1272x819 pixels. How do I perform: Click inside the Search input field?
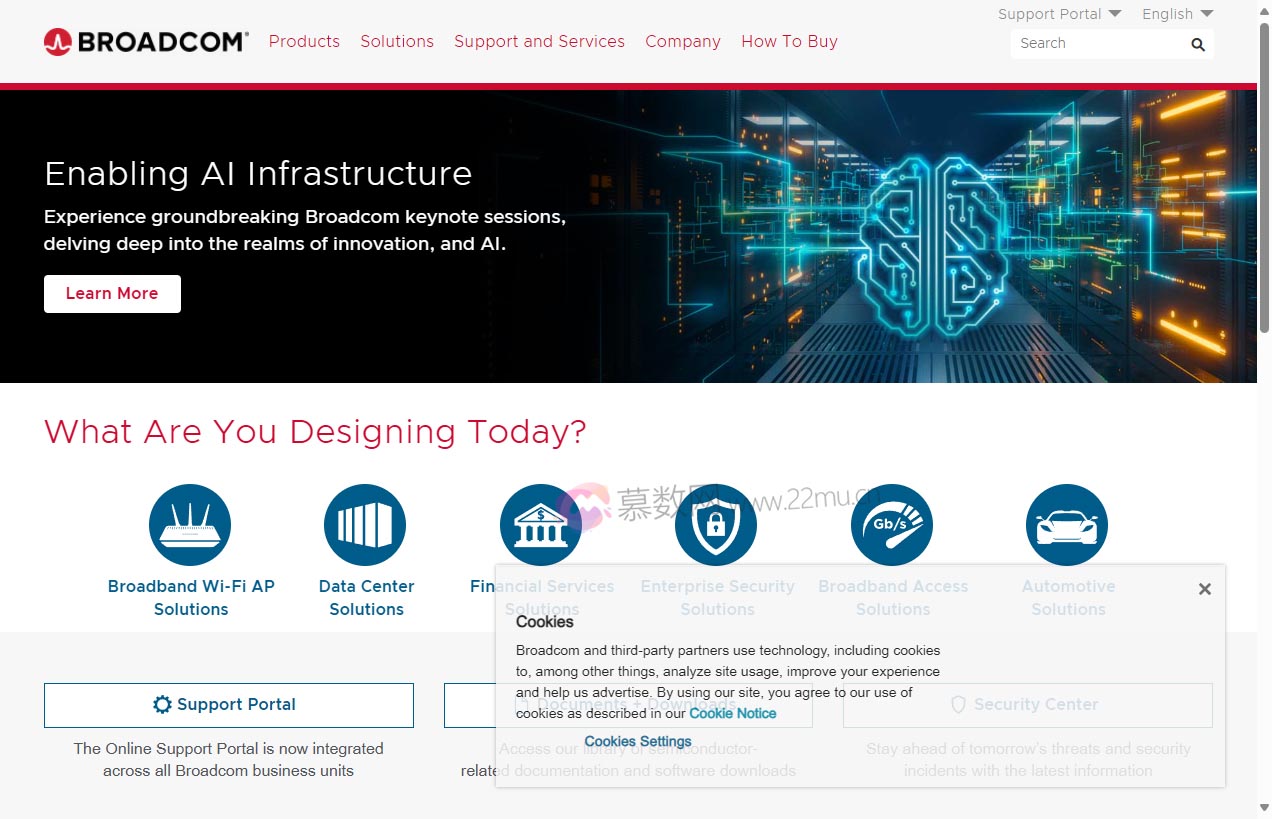[1100, 44]
